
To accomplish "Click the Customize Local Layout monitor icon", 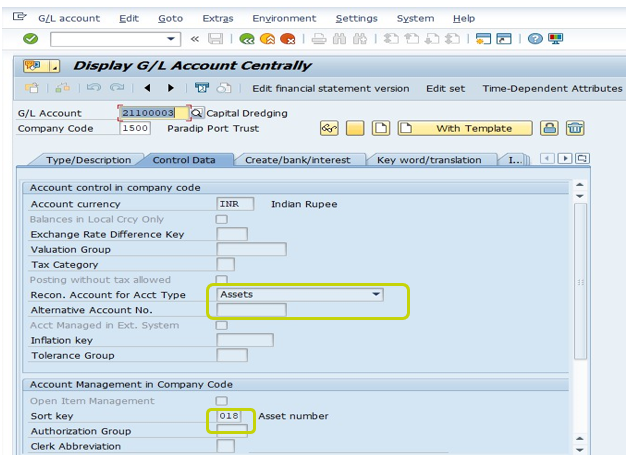I will 555,39.
